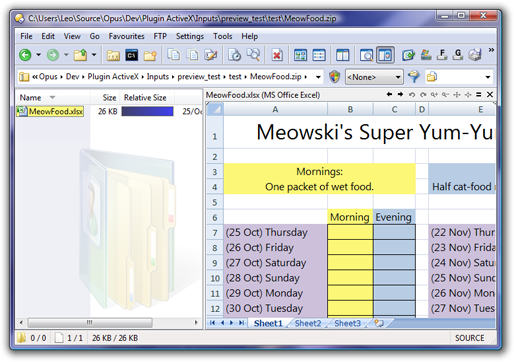Switch to the Sheet2 tab

tap(308, 323)
